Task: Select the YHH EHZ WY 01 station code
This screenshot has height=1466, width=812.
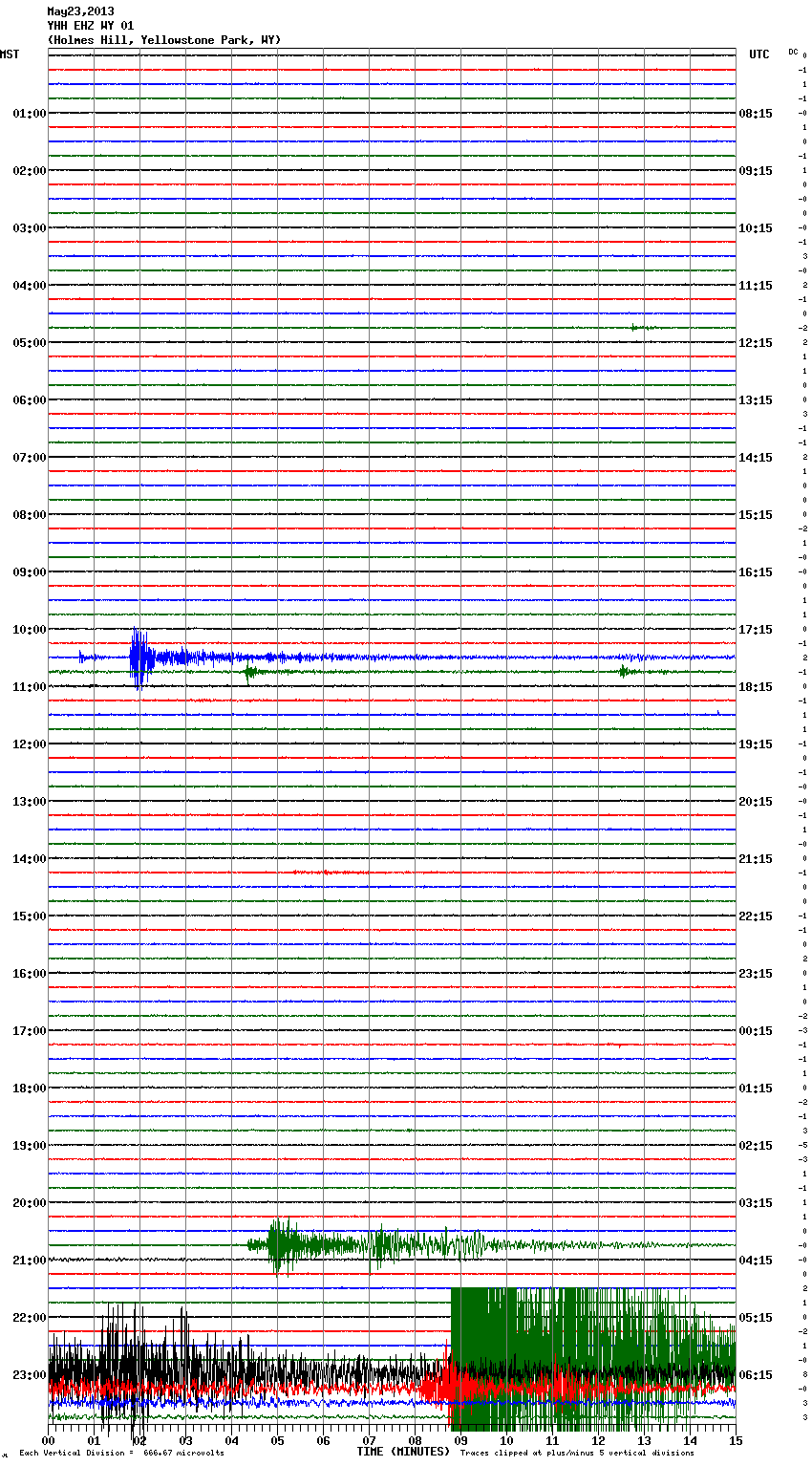Action: click(x=91, y=26)
